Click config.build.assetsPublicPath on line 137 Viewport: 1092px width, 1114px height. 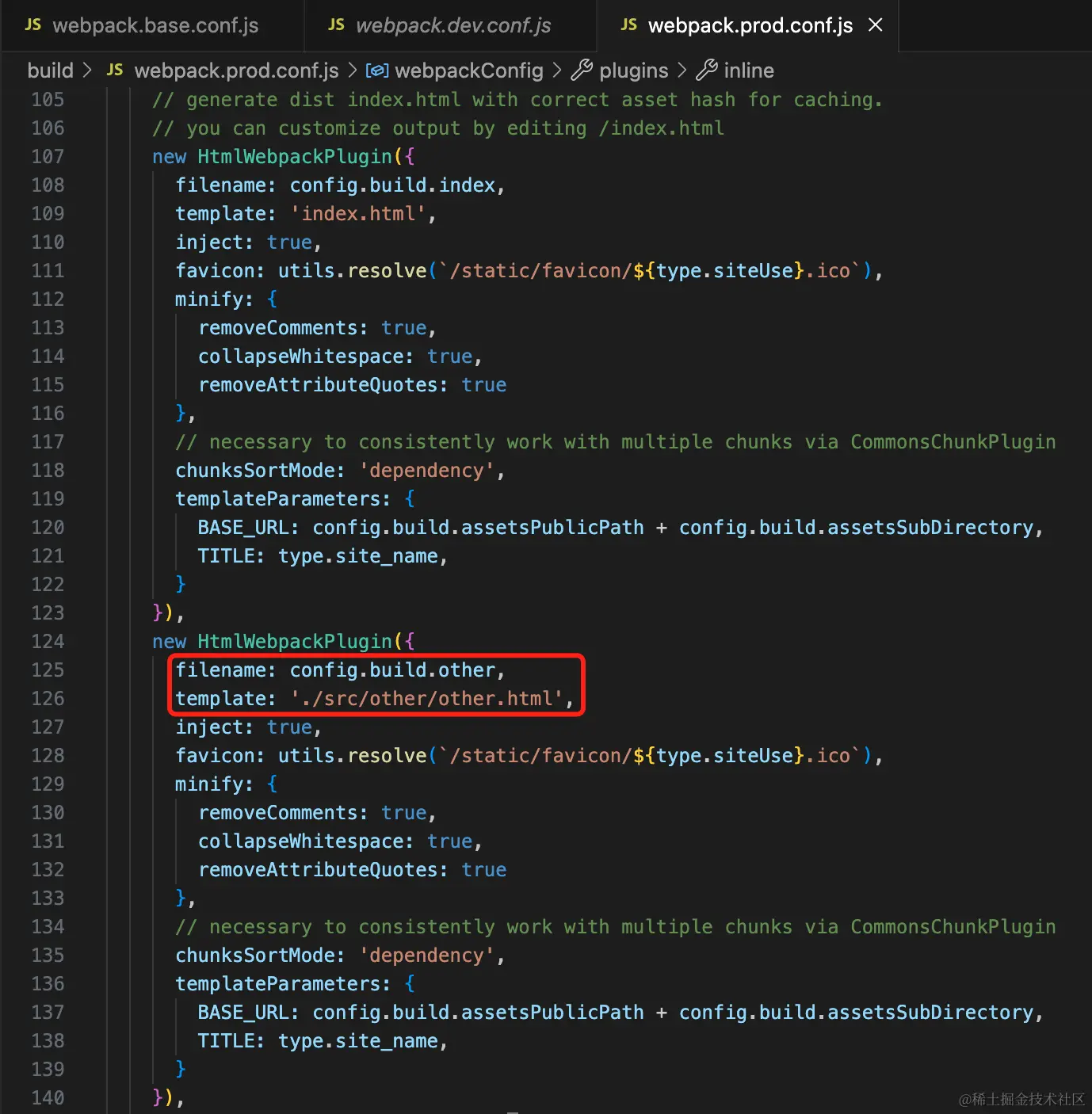(x=478, y=1013)
